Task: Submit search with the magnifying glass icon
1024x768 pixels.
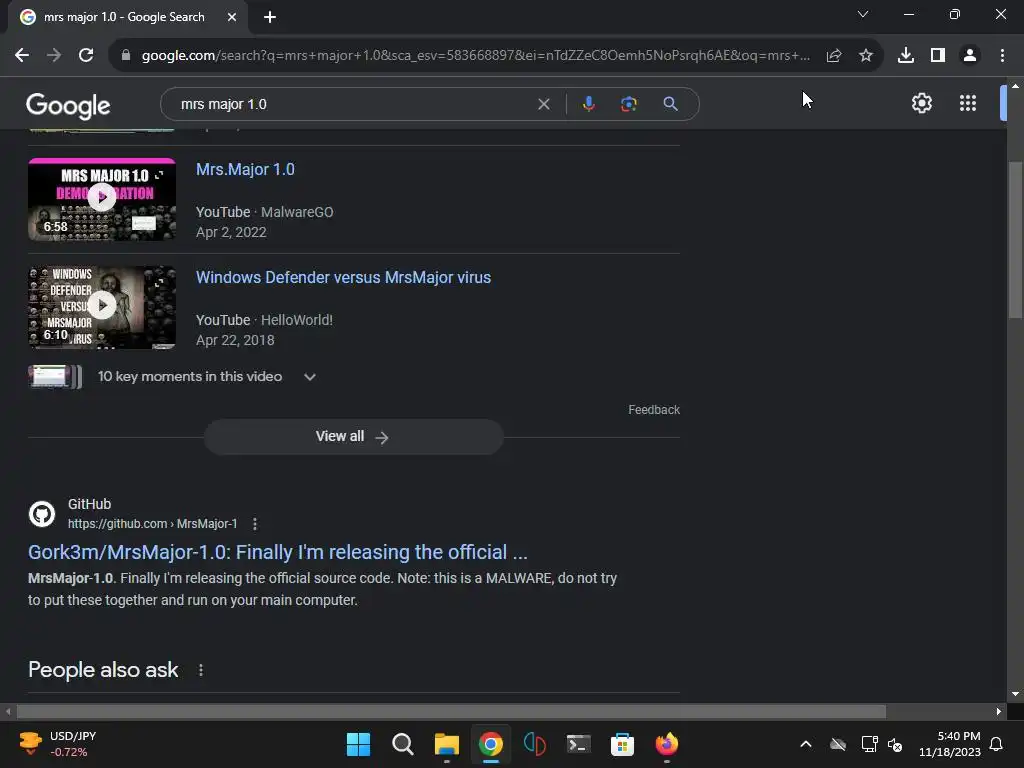Action: click(x=670, y=104)
